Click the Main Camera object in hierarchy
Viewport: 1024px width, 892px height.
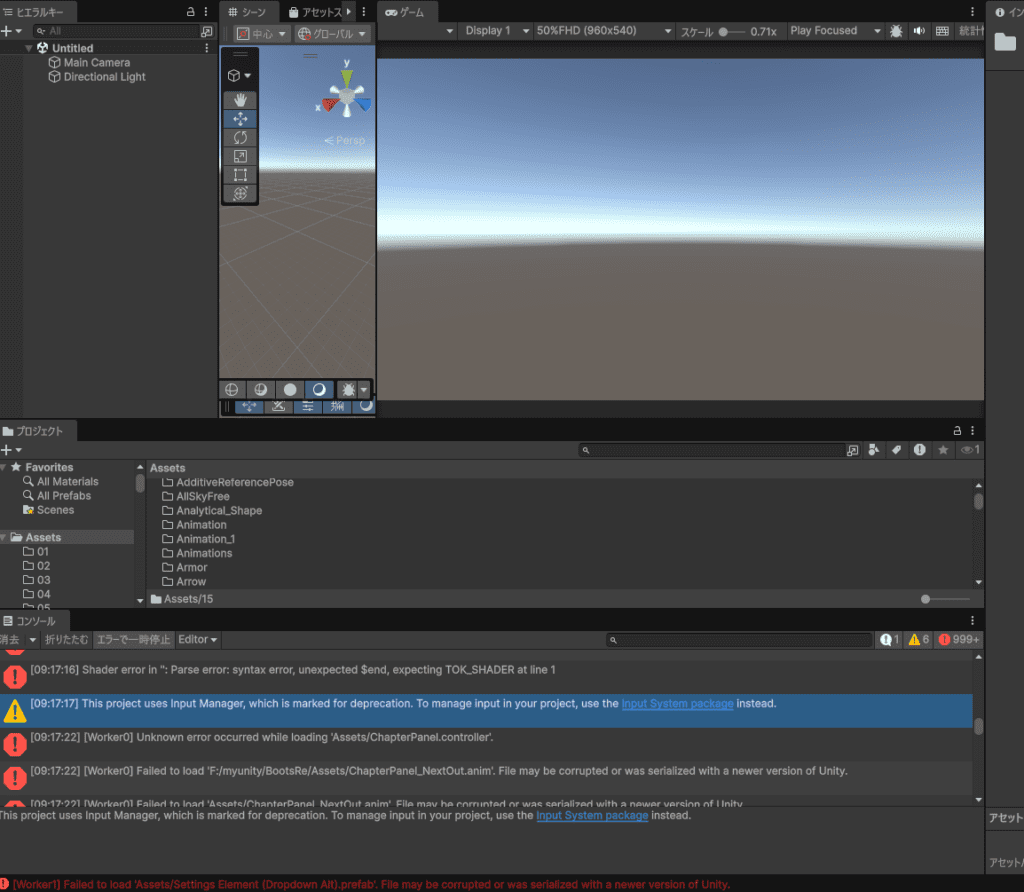click(x=96, y=62)
